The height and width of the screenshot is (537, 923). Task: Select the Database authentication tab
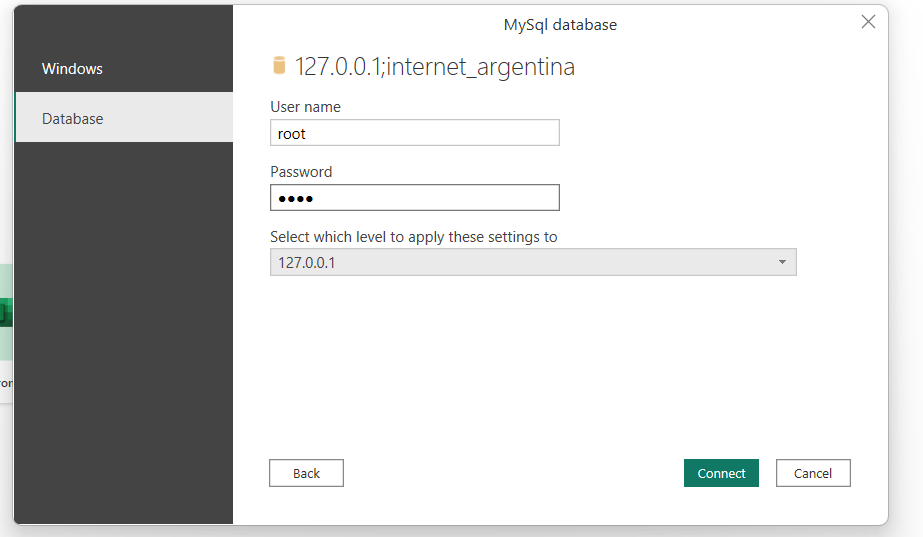[124, 117]
